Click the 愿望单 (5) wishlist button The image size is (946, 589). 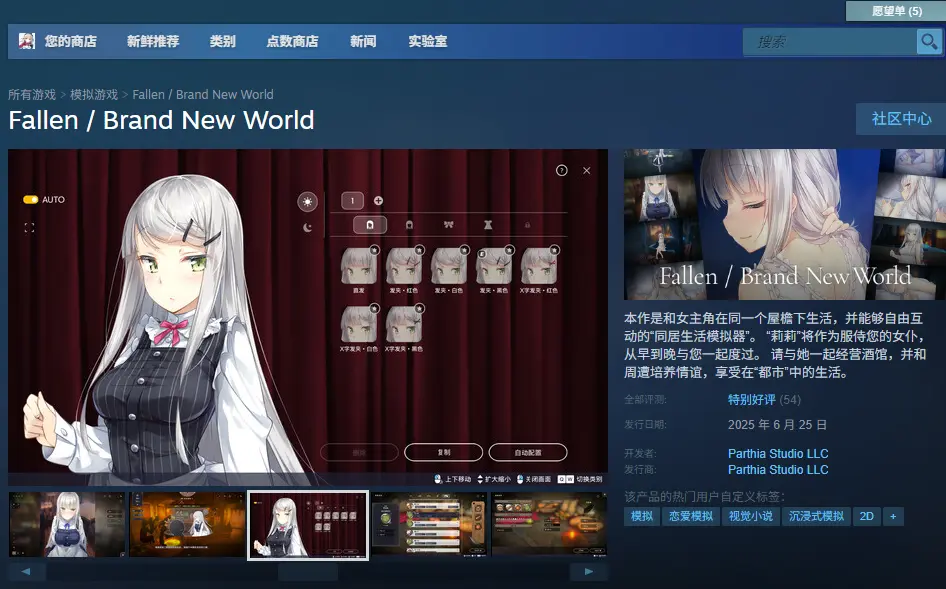pos(896,11)
